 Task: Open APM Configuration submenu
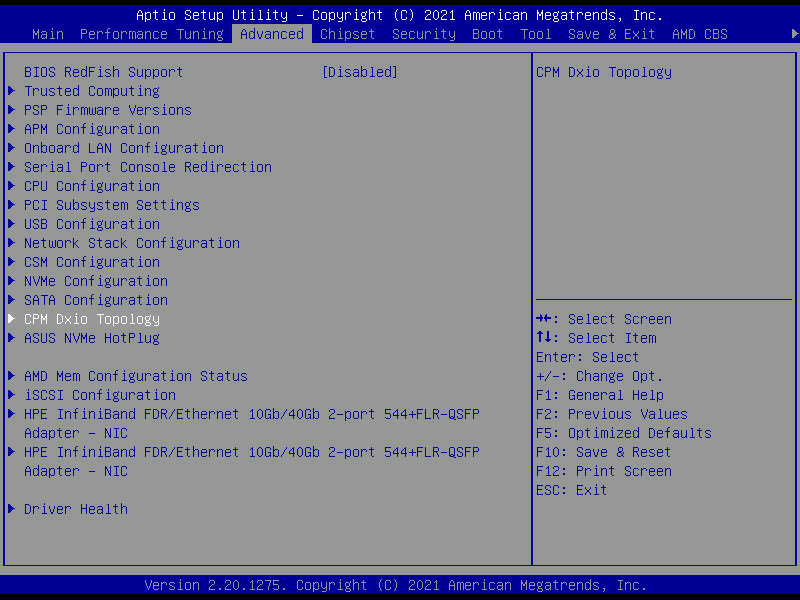[x=91, y=129]
